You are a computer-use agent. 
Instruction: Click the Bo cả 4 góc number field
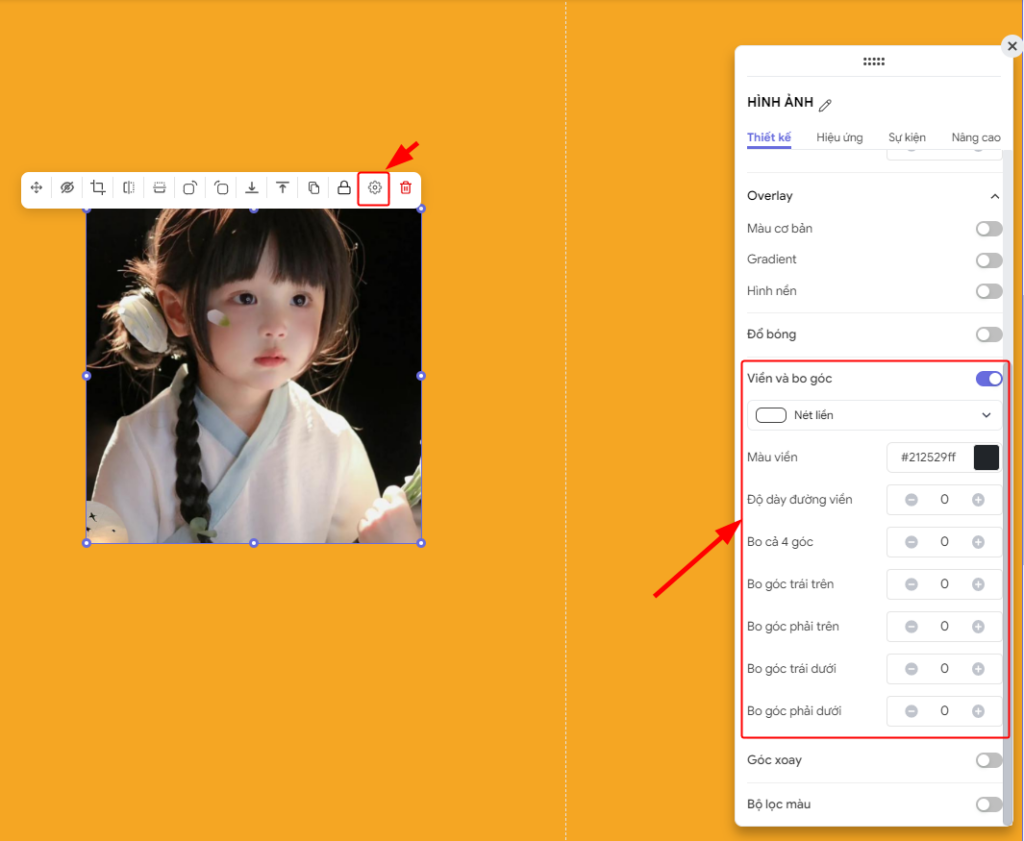pyautogui.click(x=944, y=542)
